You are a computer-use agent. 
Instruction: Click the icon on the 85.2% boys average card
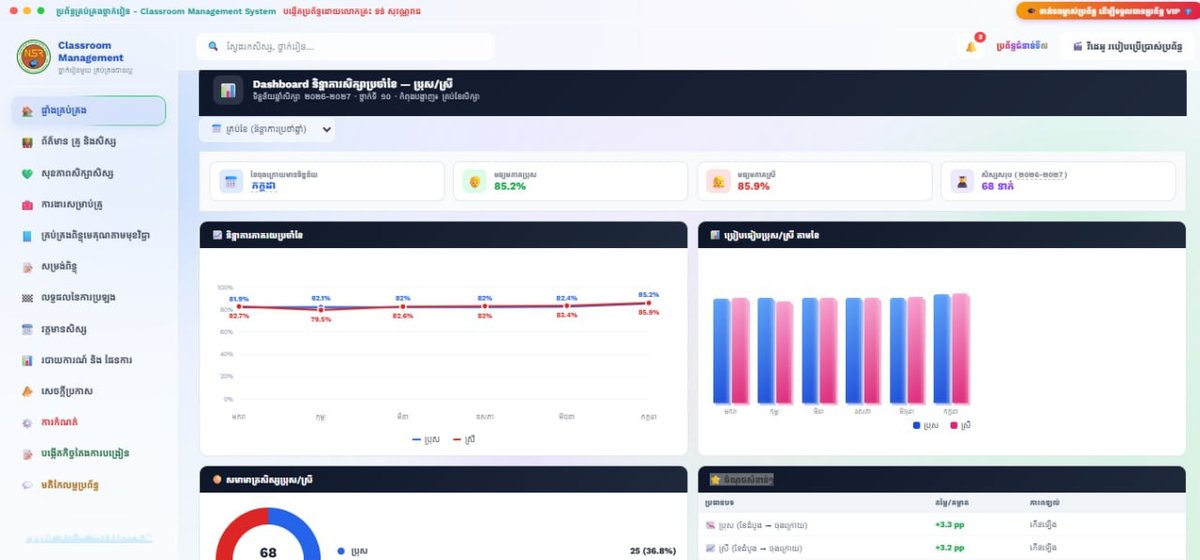(x=475, y=181)
